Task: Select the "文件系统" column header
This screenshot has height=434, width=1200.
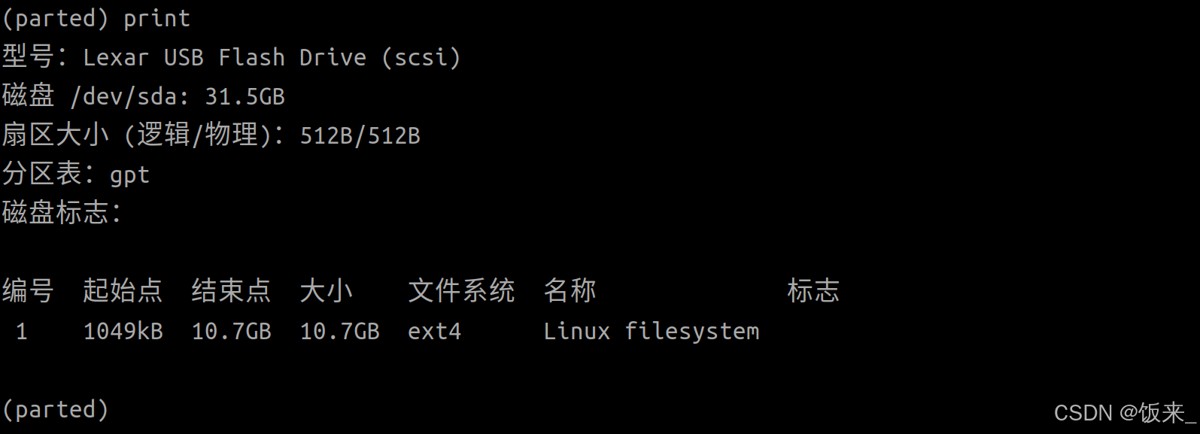Action: click(x=461, y=291)
